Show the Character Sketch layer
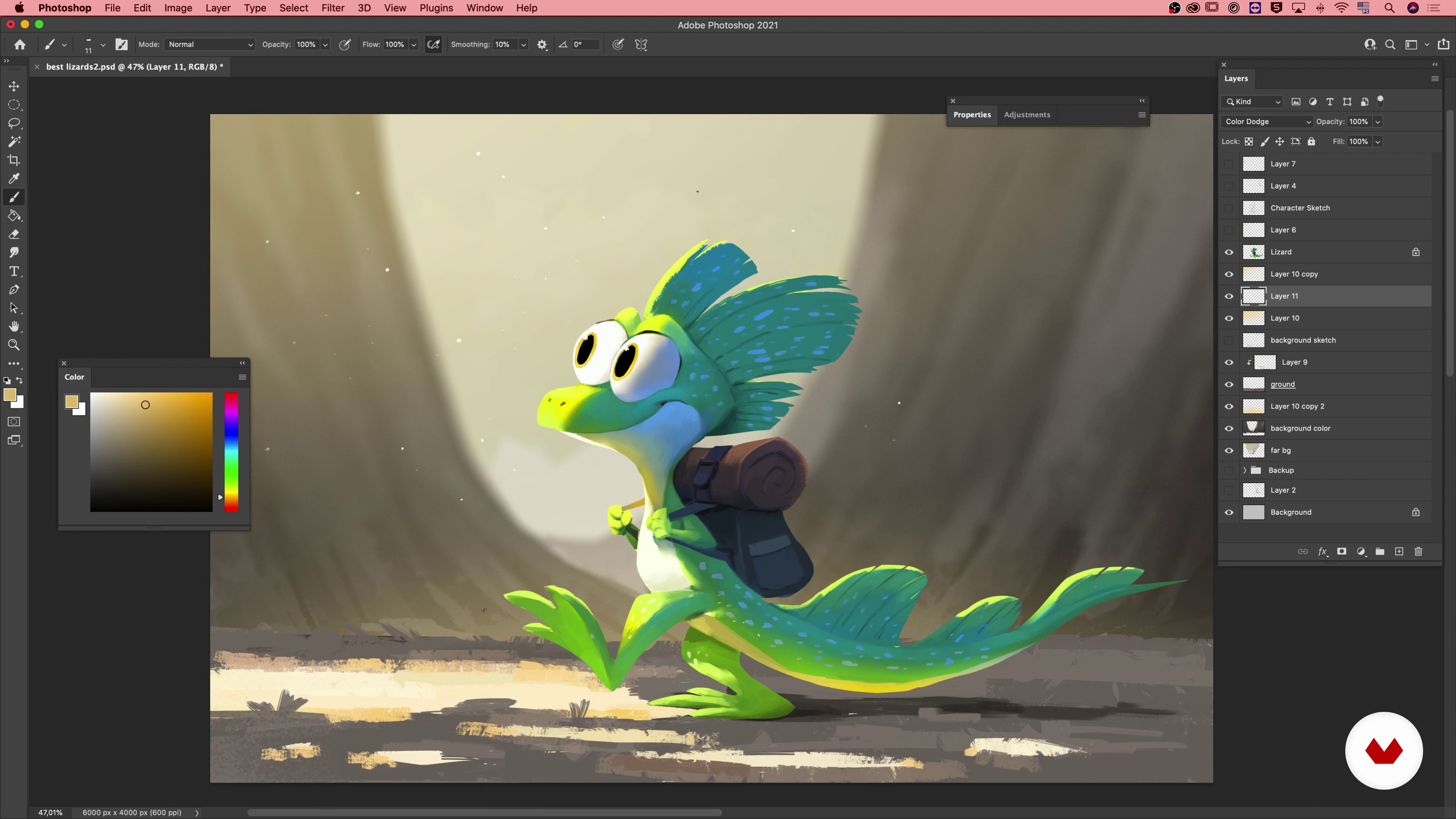 1229,208
